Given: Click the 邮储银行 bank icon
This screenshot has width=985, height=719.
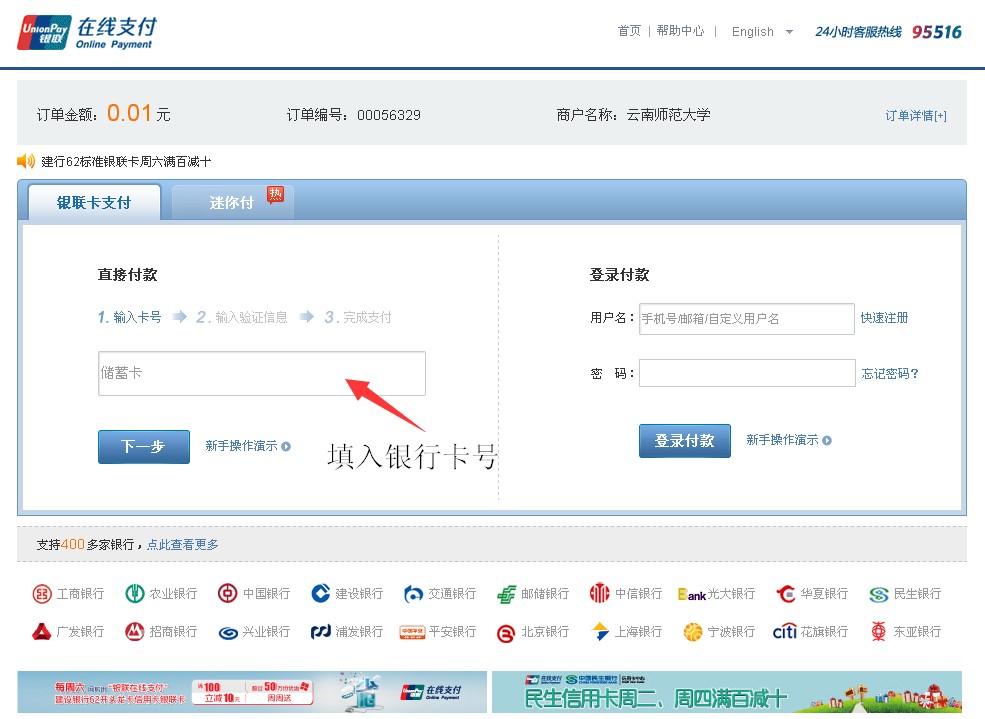Looking at the screenshot, I should [507, 594].
